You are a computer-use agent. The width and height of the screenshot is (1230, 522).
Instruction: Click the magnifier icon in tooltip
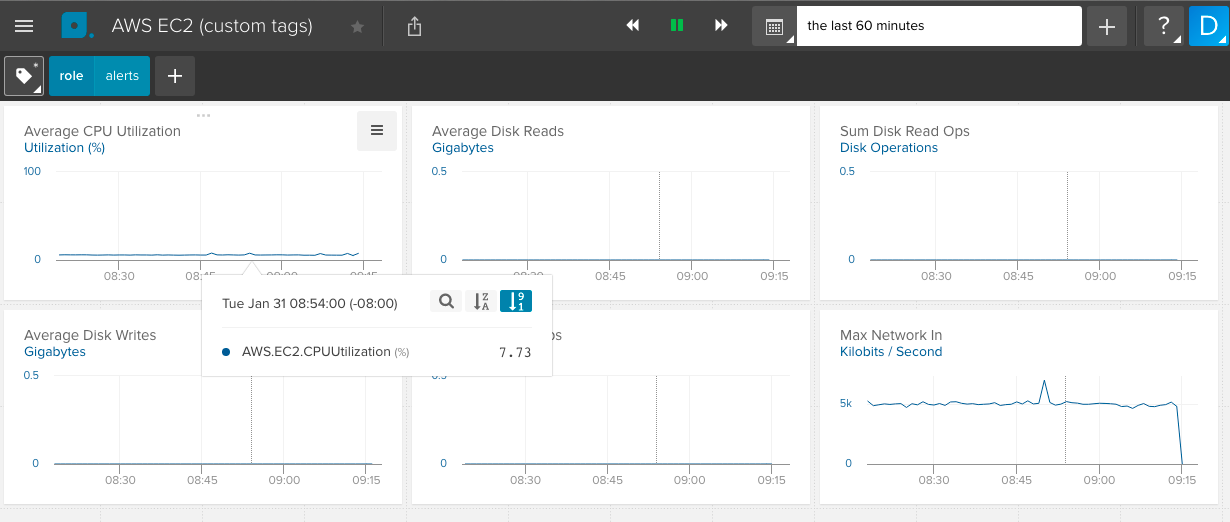click(446, 301)
